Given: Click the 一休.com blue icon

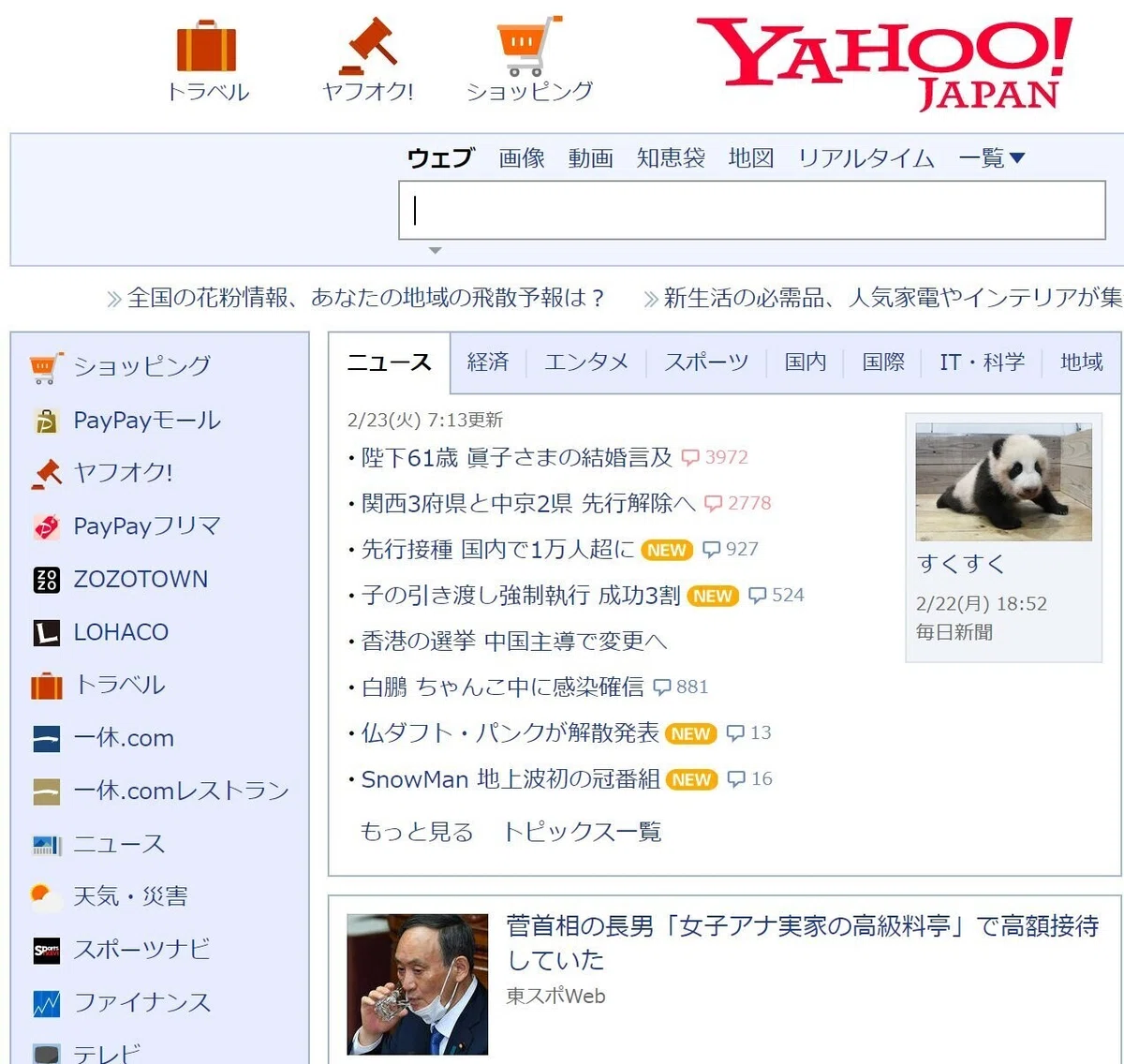Looking at the screenshot, I should pyautogui.click(x=46, y=739).
